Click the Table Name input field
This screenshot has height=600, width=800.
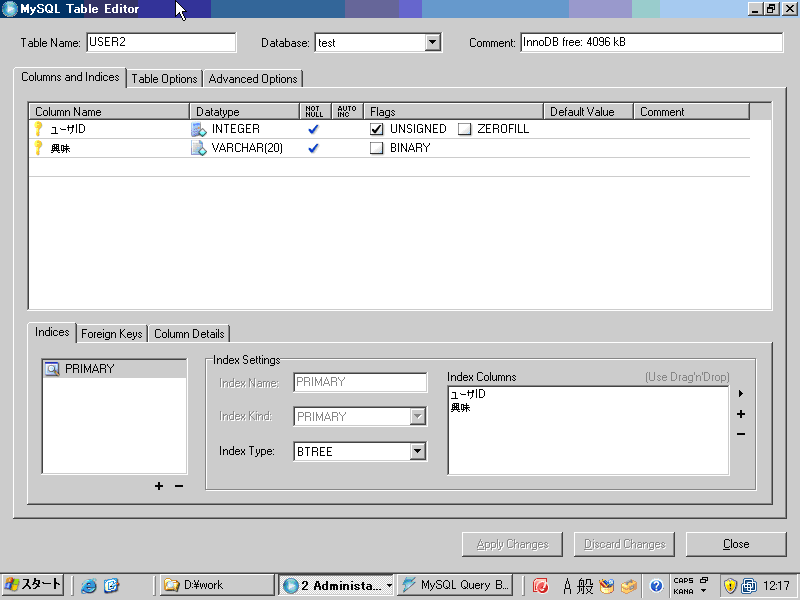[x=161, y=42]
